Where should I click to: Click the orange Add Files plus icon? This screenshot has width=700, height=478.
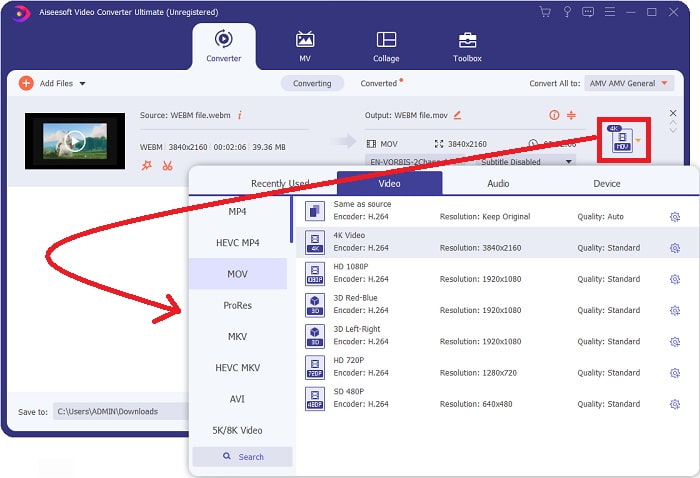coord(26,83)
